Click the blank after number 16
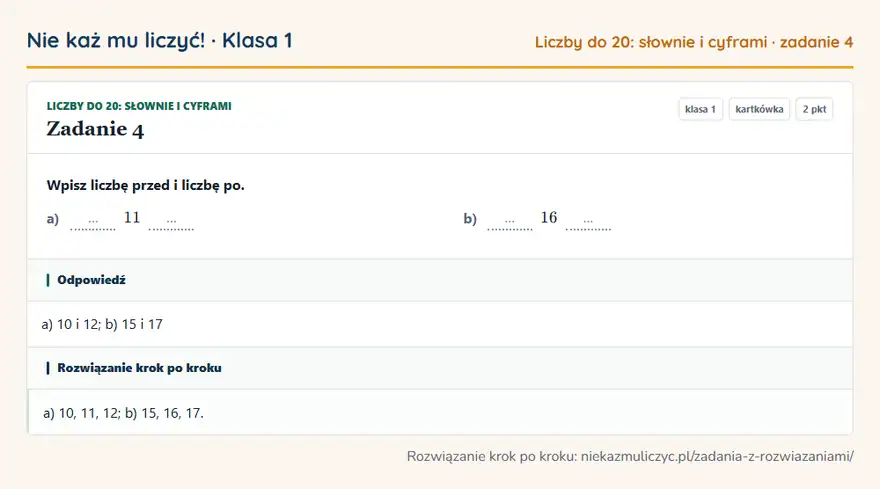This screenshot has width=880, height=489. point(588,222)
